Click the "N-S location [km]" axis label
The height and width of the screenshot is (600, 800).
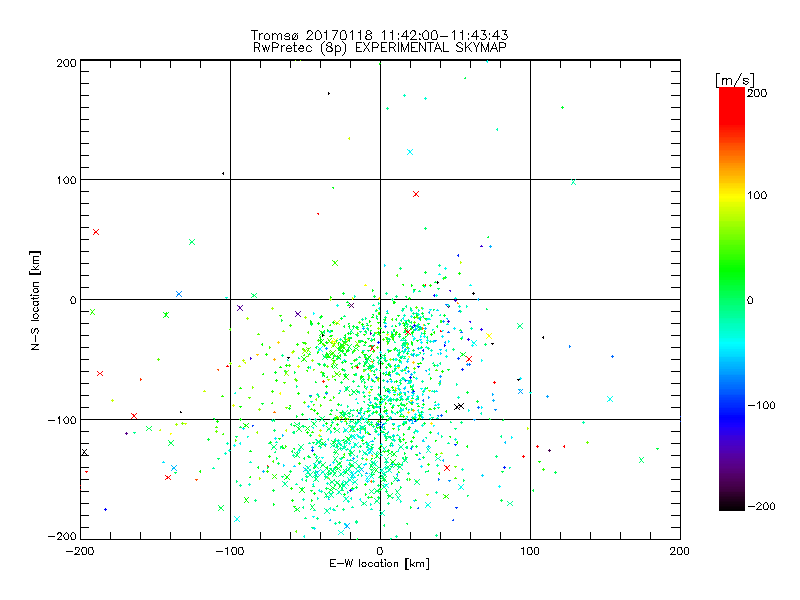pos(35,300)
